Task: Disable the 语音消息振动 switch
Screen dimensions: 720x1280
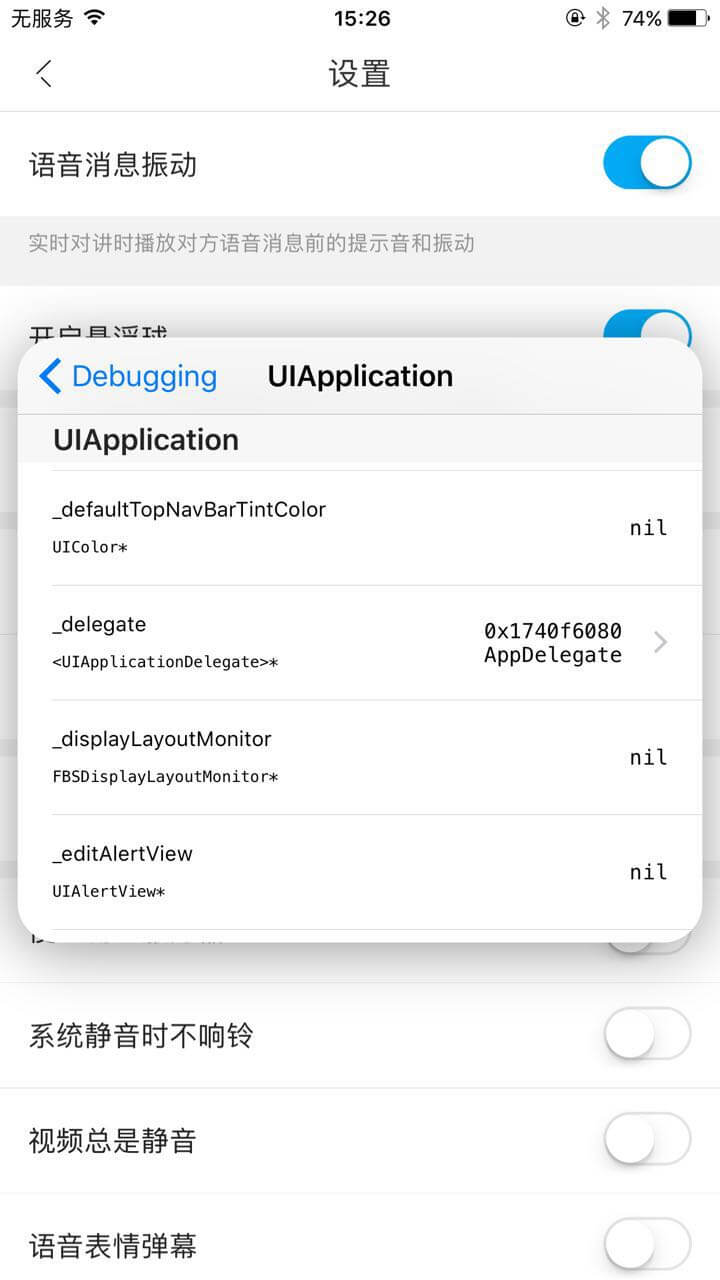Action: click(647, 163)
